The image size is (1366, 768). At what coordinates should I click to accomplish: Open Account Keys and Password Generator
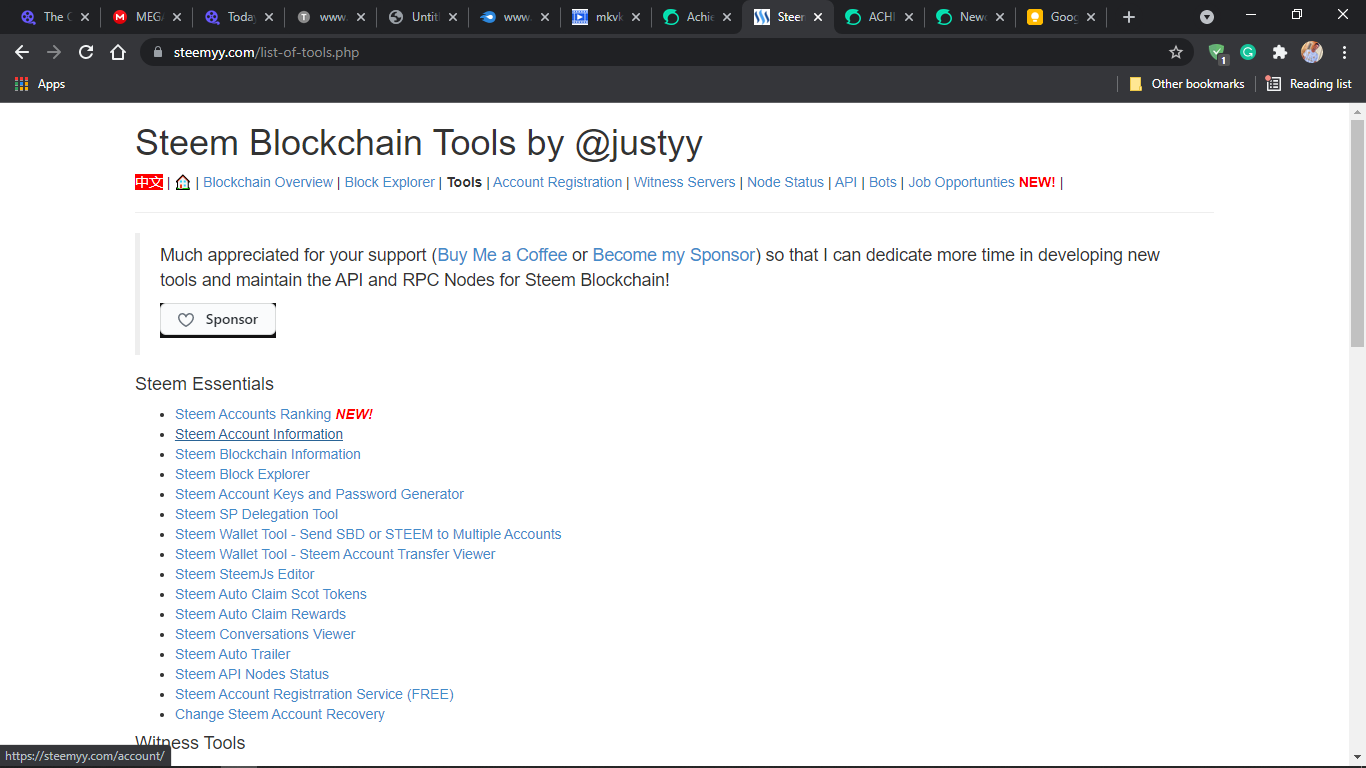319,494
